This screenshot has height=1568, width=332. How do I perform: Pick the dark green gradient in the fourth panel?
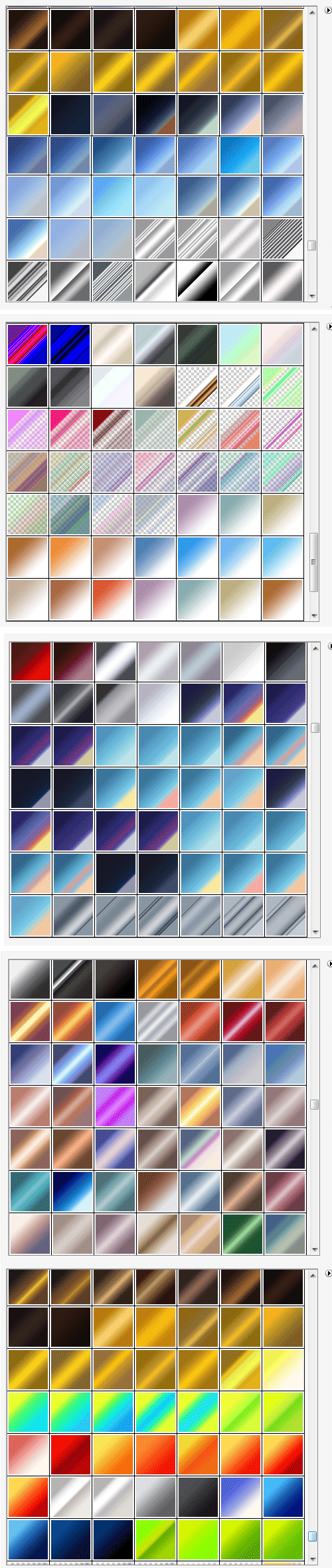pos(242,1235)
